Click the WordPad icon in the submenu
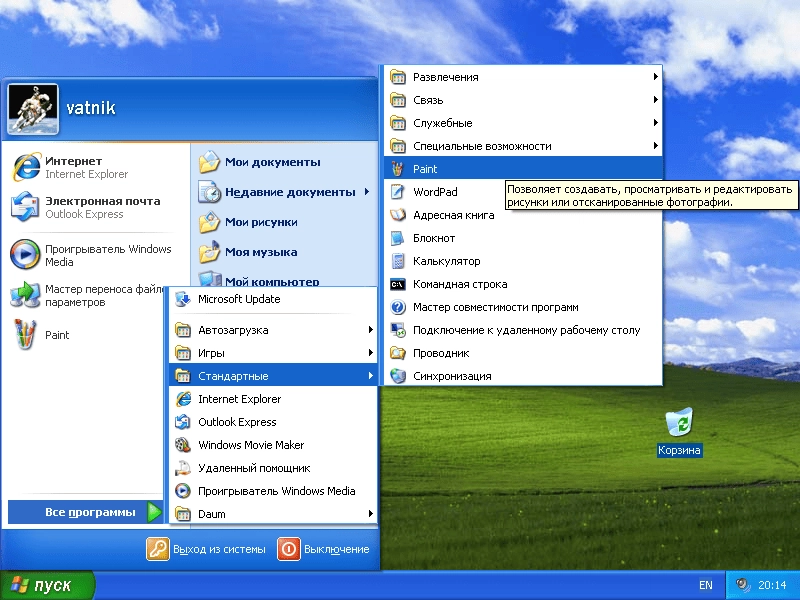 tap(397, 192)
